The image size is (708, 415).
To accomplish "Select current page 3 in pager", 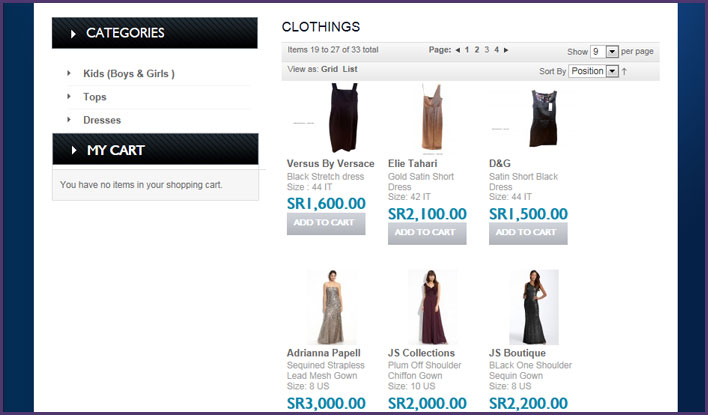I will [x=487, y=50].
